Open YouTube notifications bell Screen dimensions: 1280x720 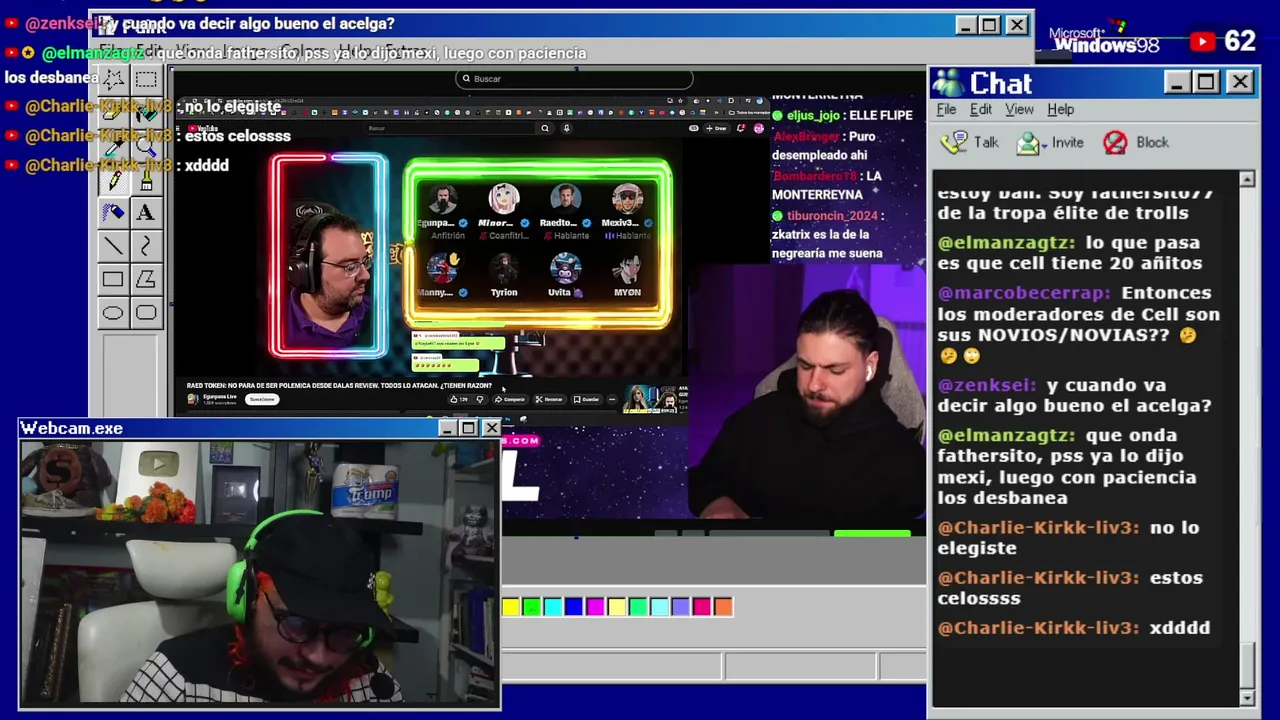coord(740,128)
